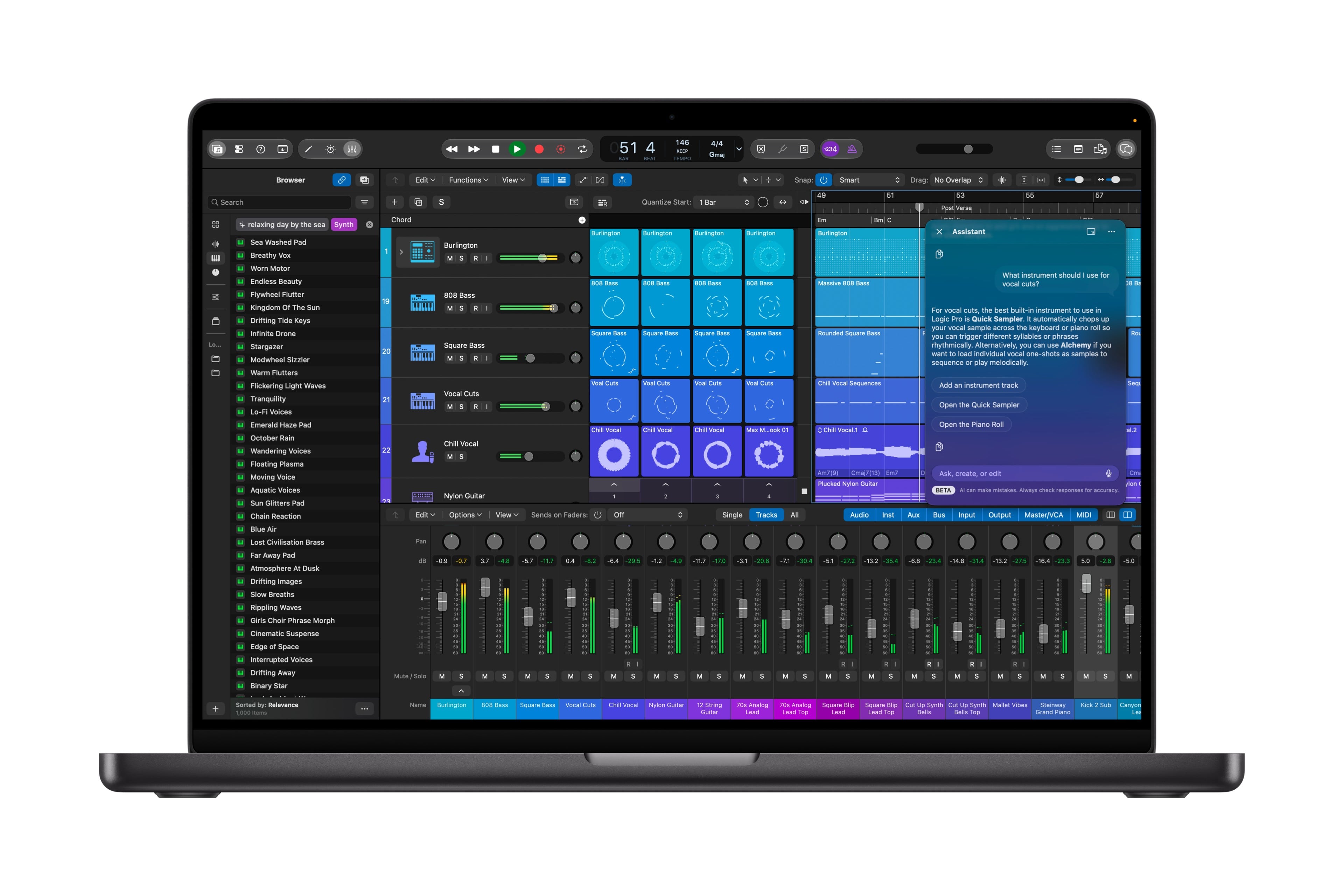Viewport: 1344px width, 896px height.
Task: Open the Library icon in the control bar
Action: [x=217, y=149]
